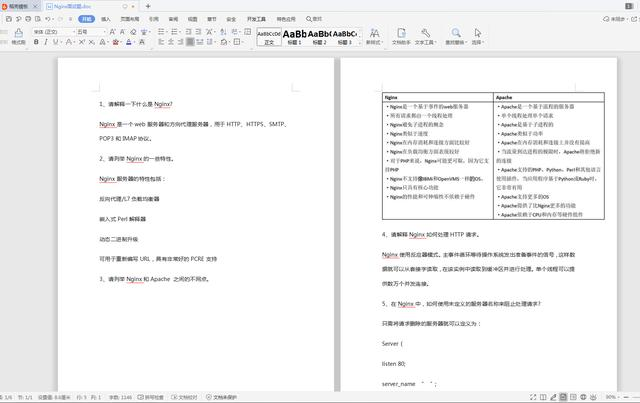Open the Select cursor dropdown
This screenshot has height=403, width=640.
[478, 36]
